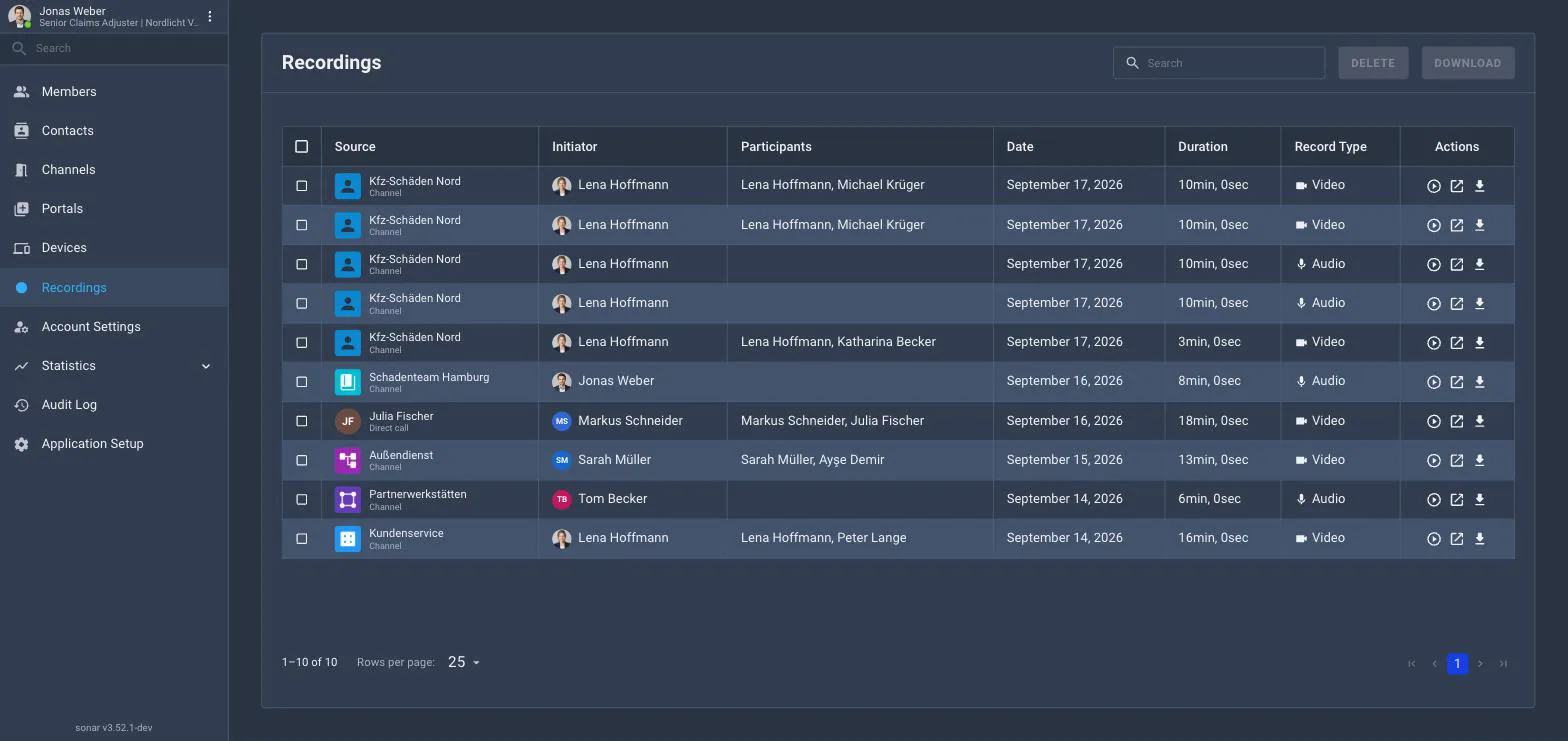Go to the next page arrow
Viewport: 1568px width, 741px height.
click(x=1480, y=663)
